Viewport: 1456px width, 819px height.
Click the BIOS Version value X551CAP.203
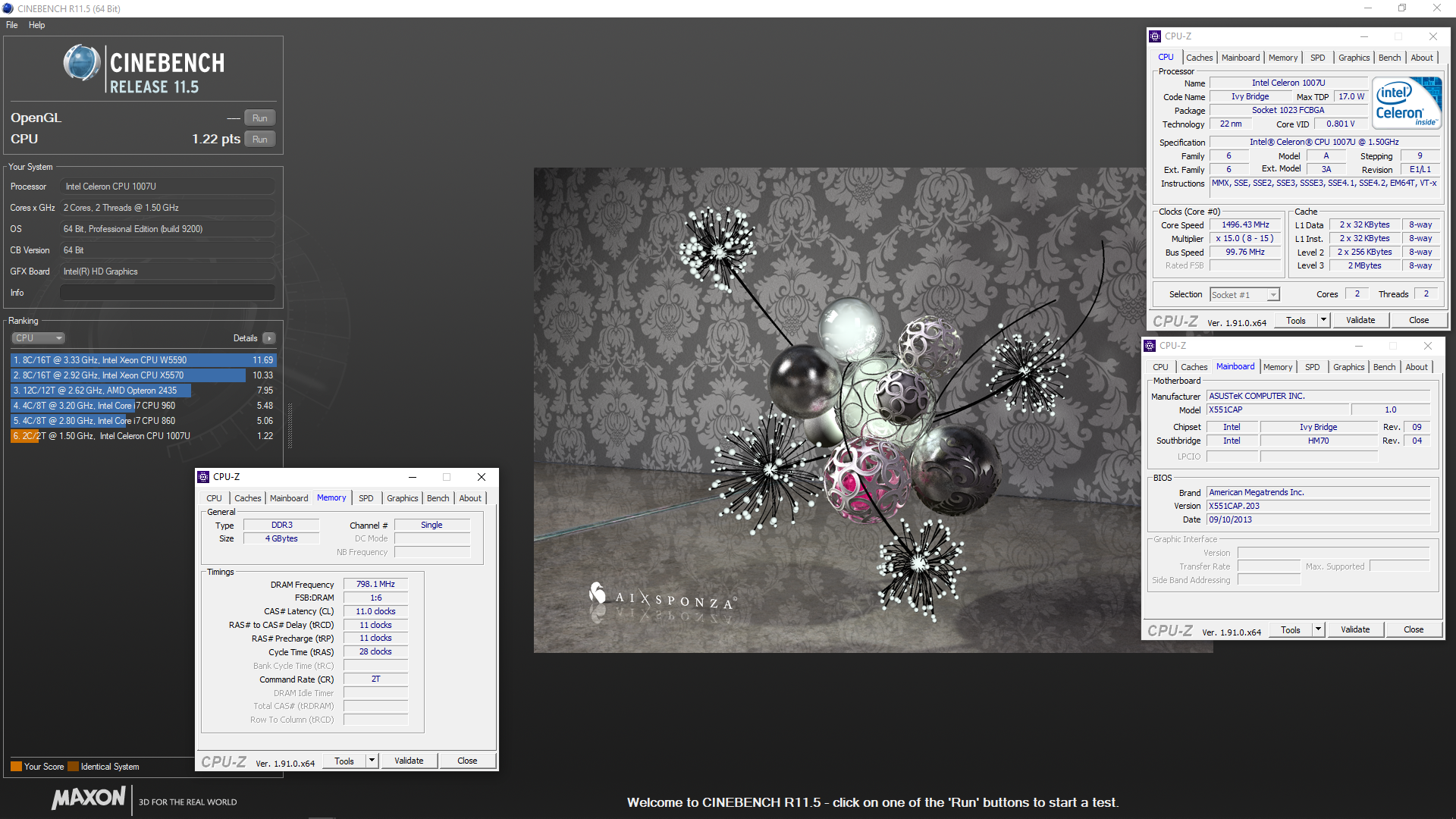(1318, 507)
